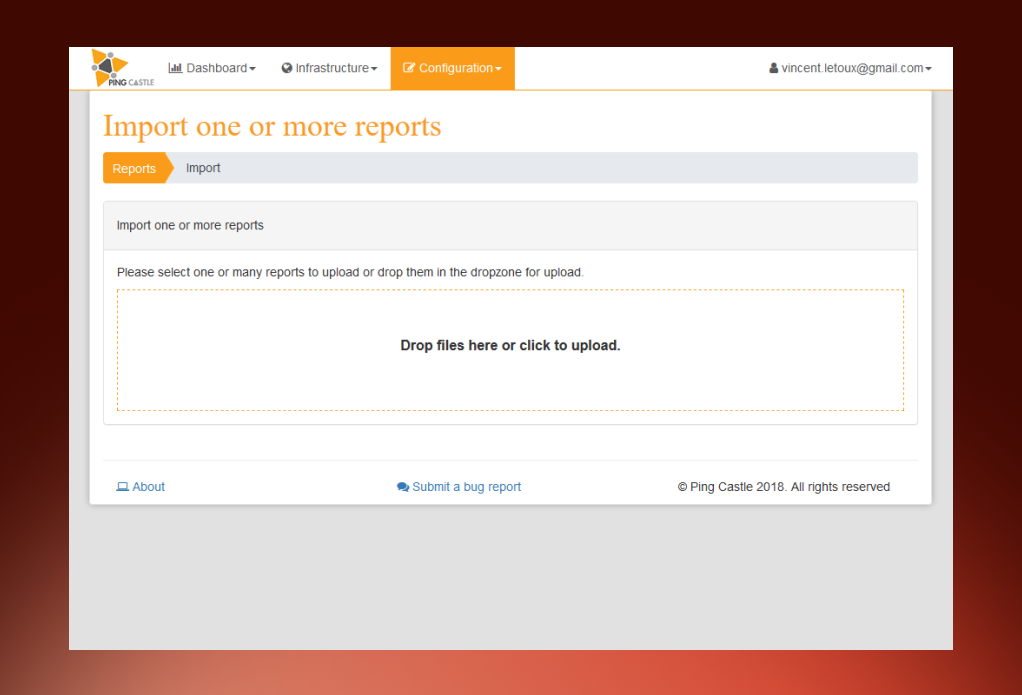Select the Import breadcrumb item
This screenshot has width=1022, height=695.
tap(203, 168)
